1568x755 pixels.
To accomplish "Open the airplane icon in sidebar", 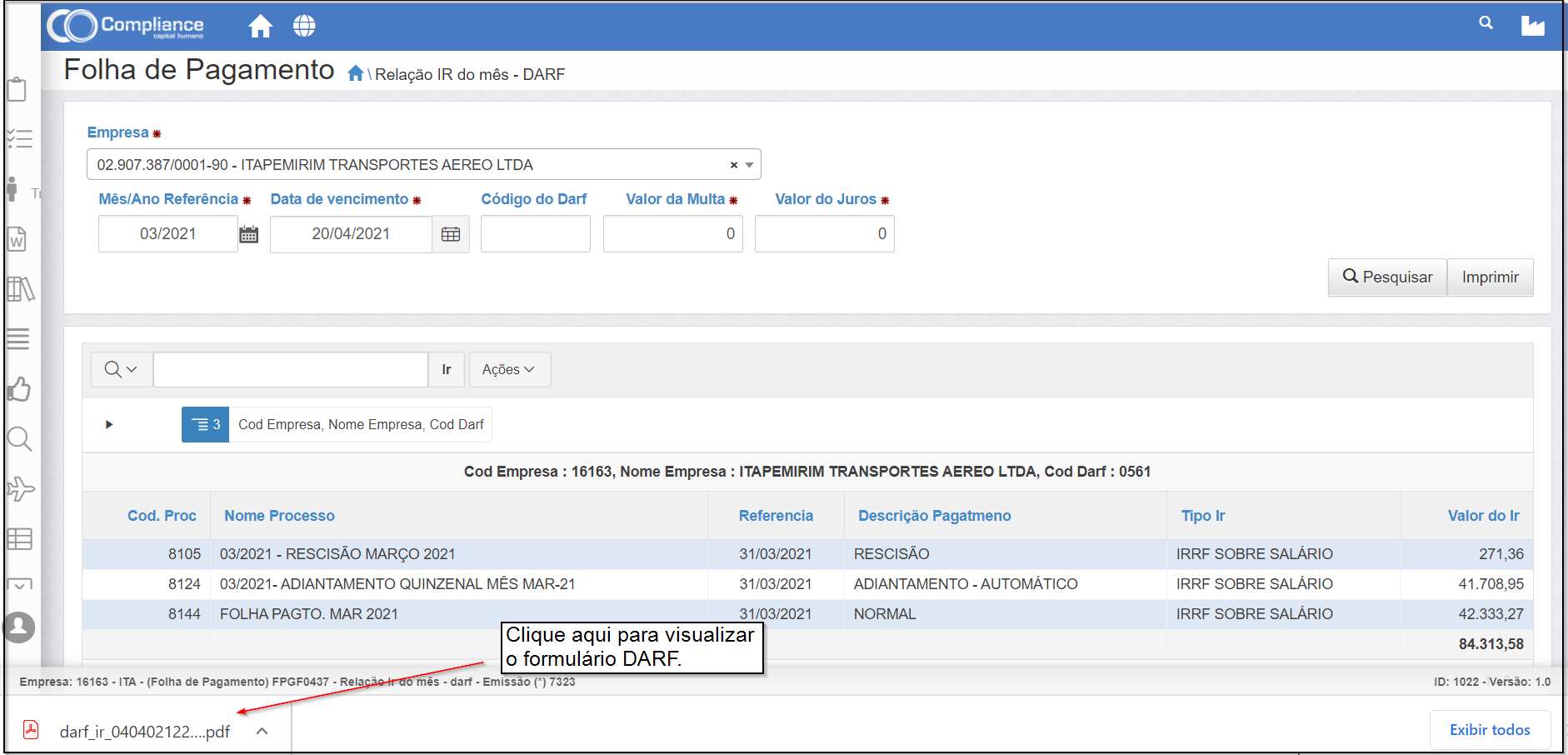I will point(20,489).
